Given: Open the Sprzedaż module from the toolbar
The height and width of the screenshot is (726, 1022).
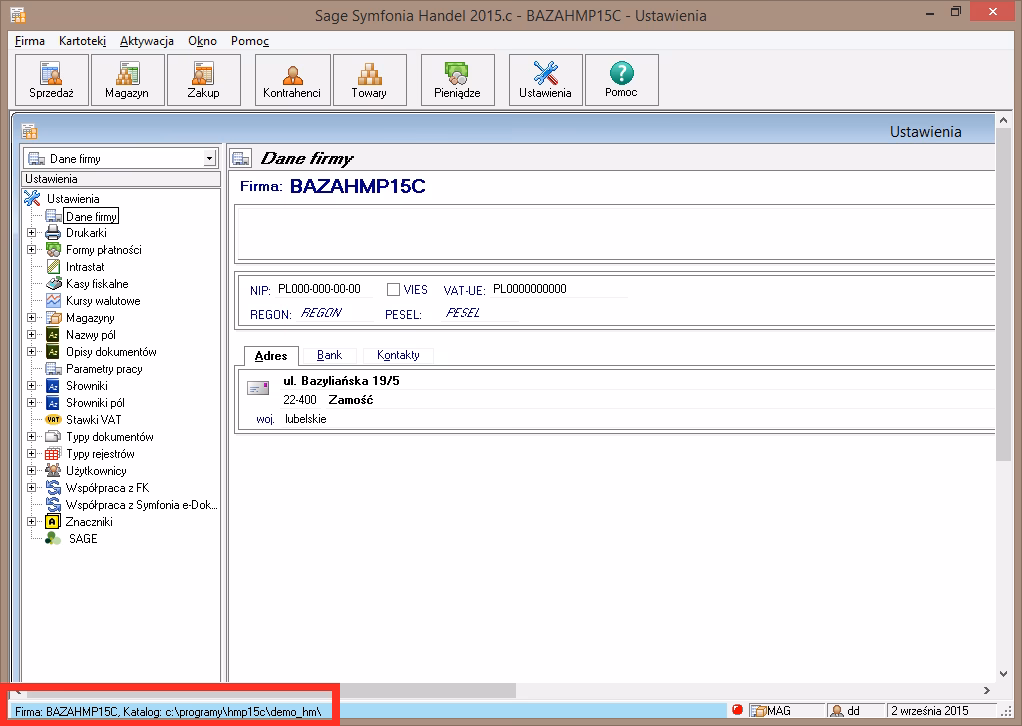Looking at the screenshot, I should (52, 80).
